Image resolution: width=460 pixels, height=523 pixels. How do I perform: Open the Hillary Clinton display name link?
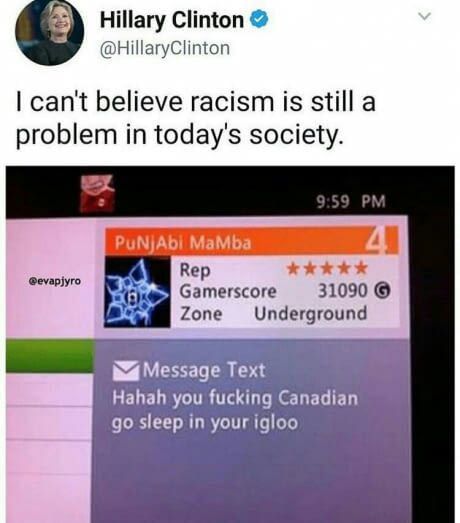[172, 20]
